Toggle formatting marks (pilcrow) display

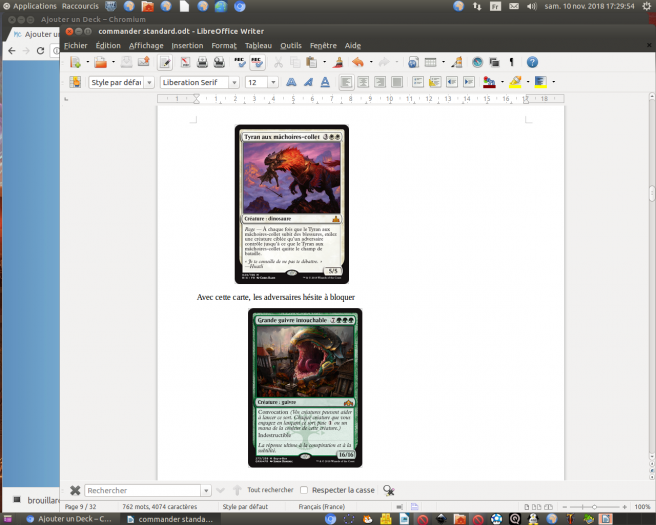512,62
